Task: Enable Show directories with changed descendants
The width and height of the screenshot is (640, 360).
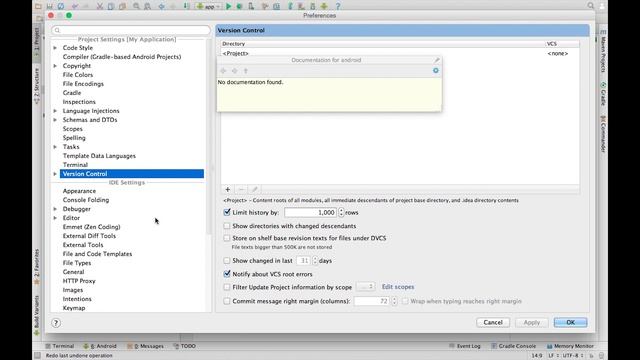Action: (227, 226)
